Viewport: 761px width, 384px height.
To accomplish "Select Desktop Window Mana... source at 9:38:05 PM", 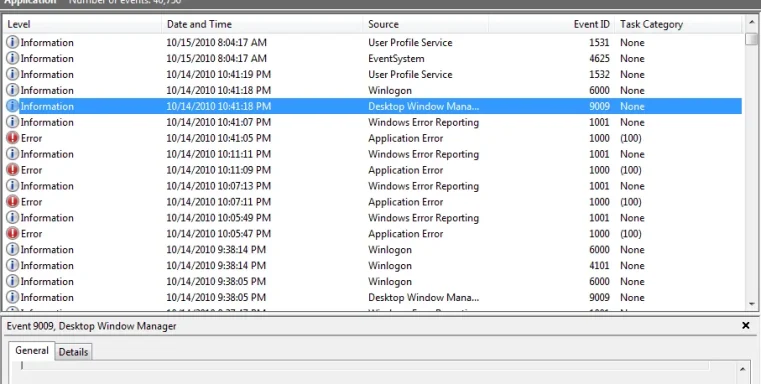I will (x=423, y=297).
